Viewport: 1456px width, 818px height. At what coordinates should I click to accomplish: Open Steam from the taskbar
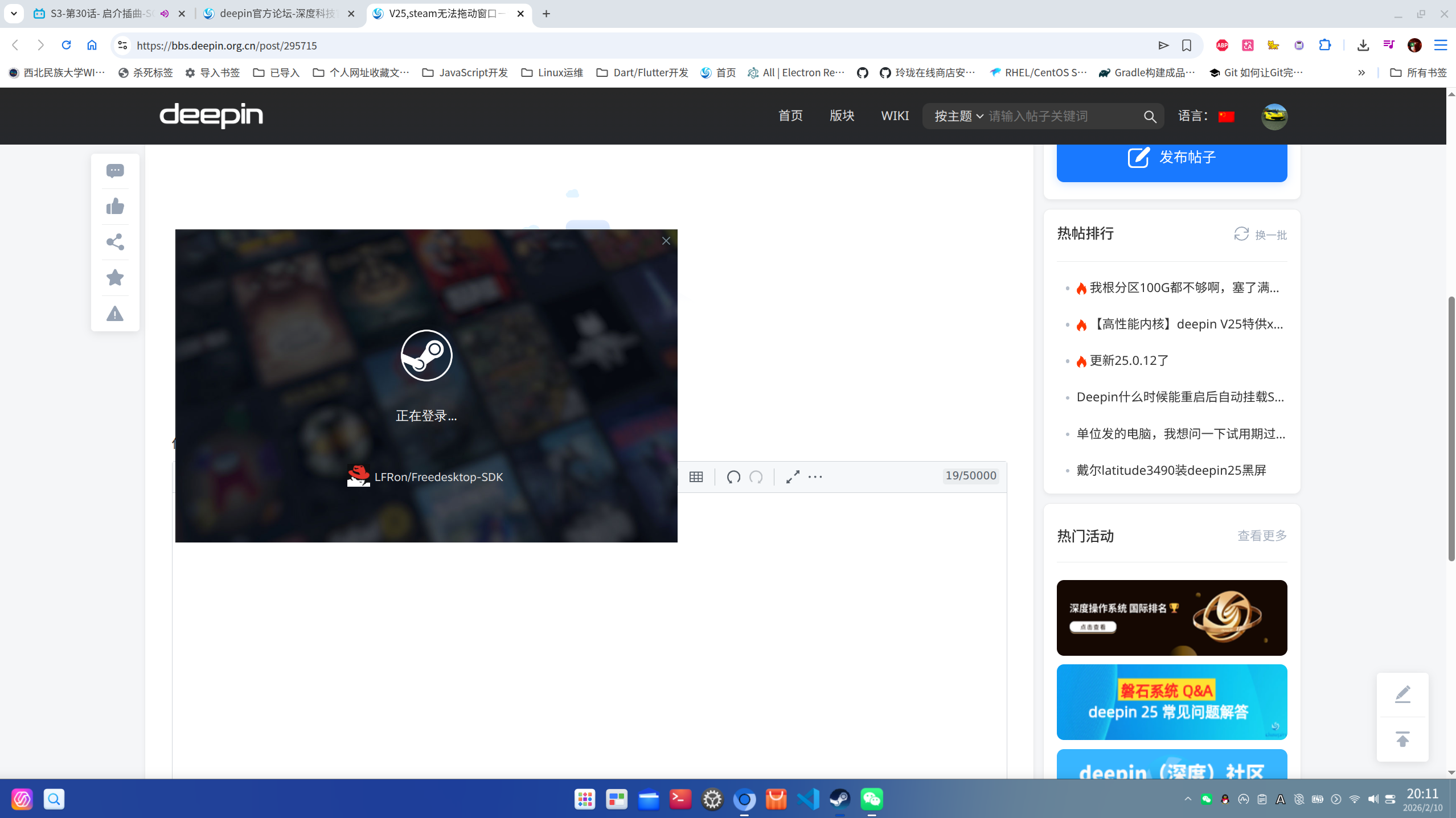coord(840,799)
